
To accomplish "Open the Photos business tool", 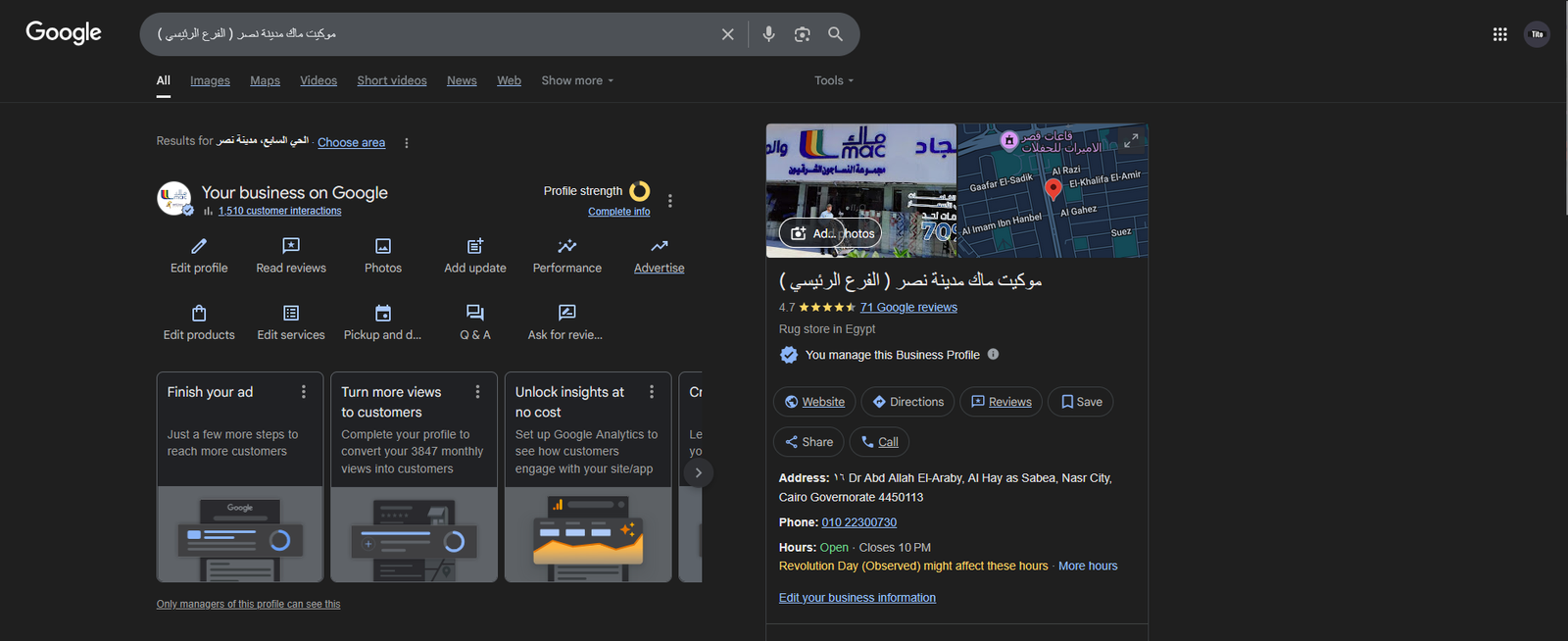I will pyautogui.click(x=383, y=246).
